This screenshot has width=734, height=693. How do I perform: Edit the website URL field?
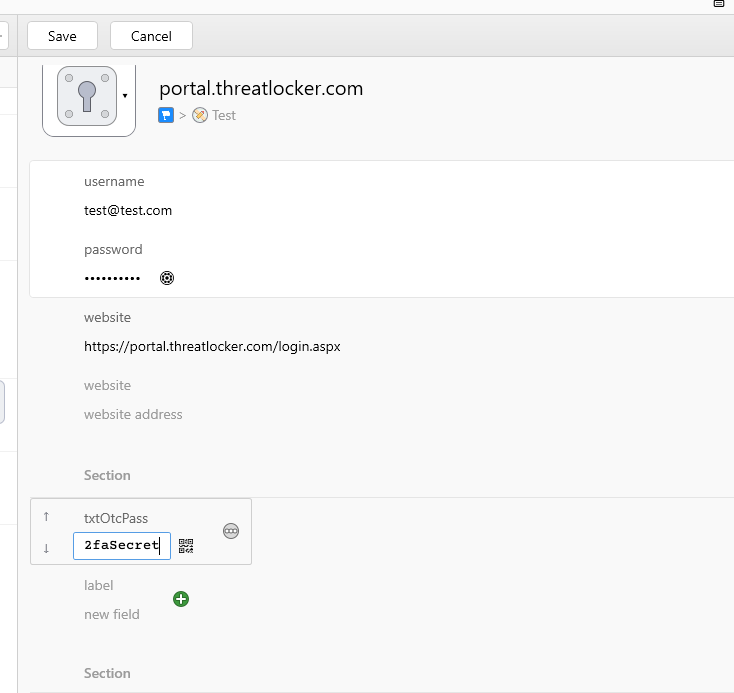tap(212, 346)
